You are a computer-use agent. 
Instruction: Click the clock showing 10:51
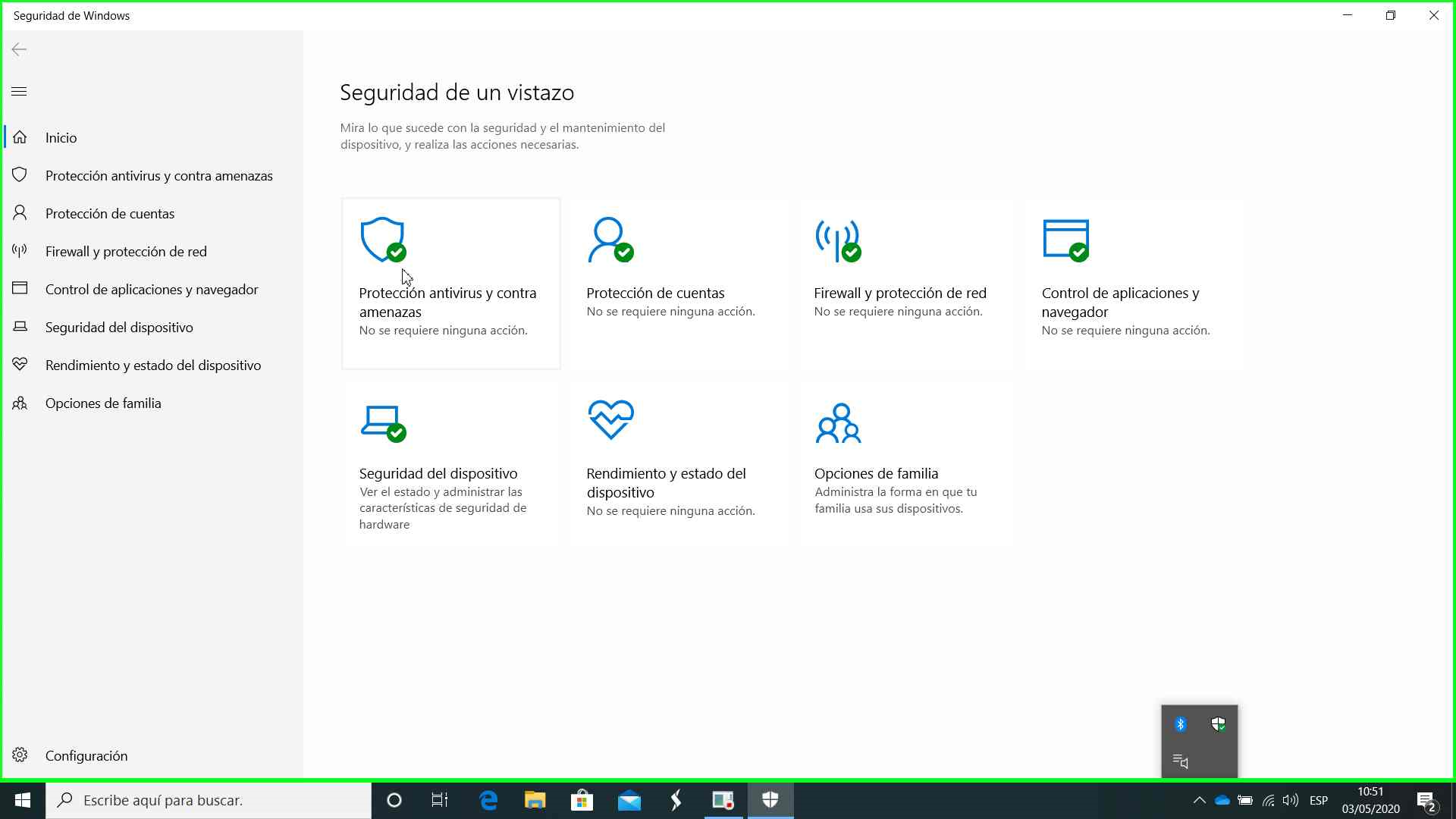click(x=1370, y=791)
